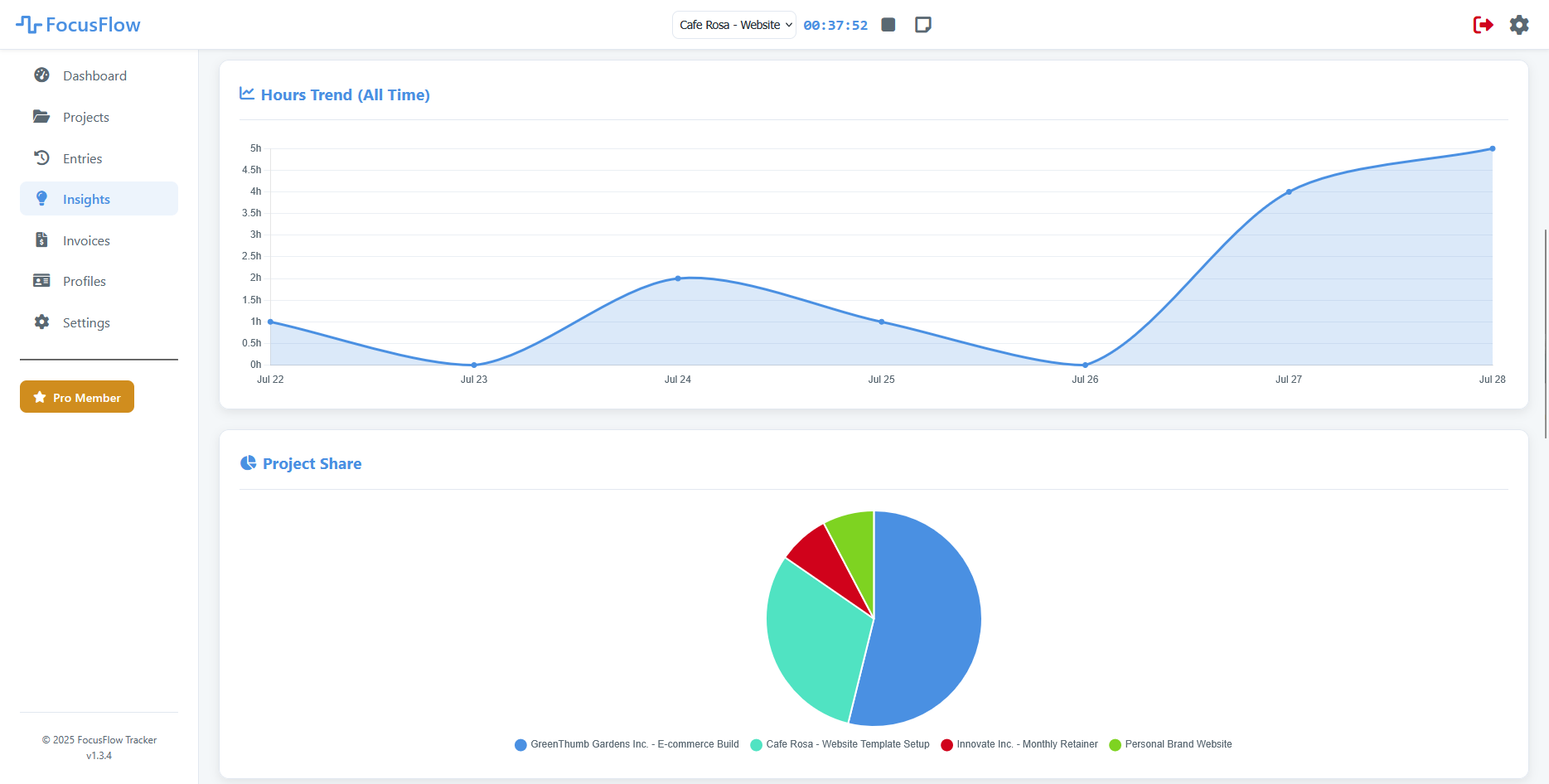Image resolution: width=1549 pixels, height=784 pixels.
Task: Toggle Innovate Inc. Monthly Retainer legend
Action: (1019, 744)
